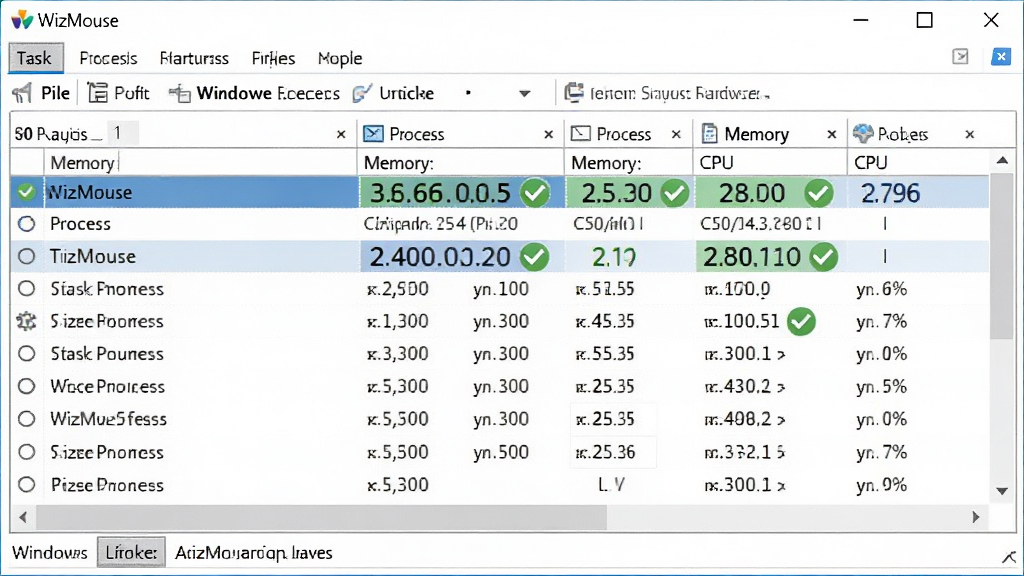1024x576 pixels.
Task: Open the Mople menu
Action: pos(340,59)
